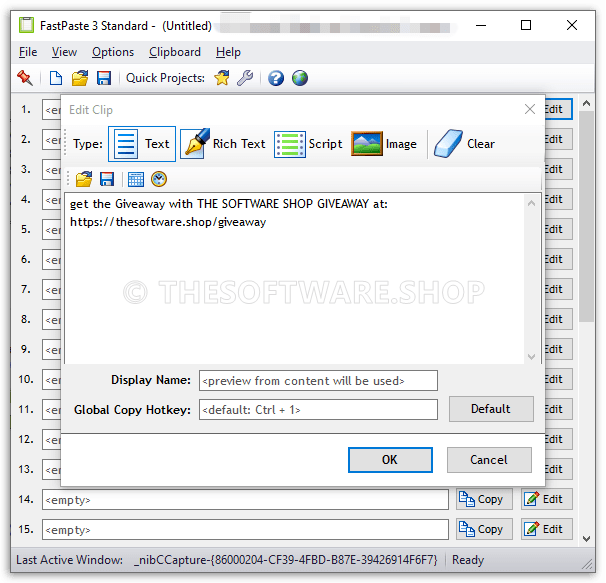This screenshot has height=583, width=606.
Task: Click the globe website icon
Action: pos(300,78)
